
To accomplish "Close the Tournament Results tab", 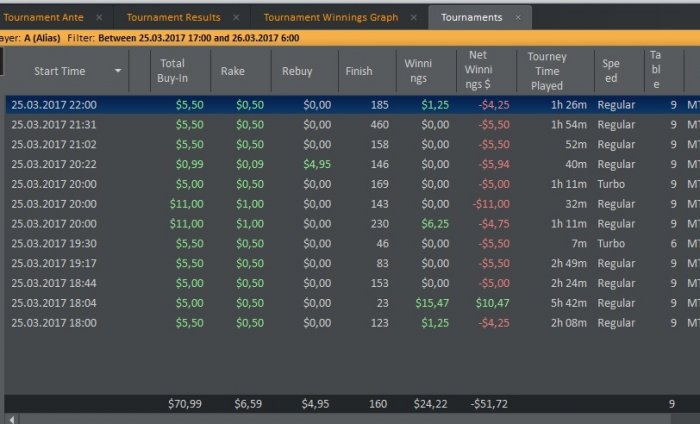I will [236, 17].
